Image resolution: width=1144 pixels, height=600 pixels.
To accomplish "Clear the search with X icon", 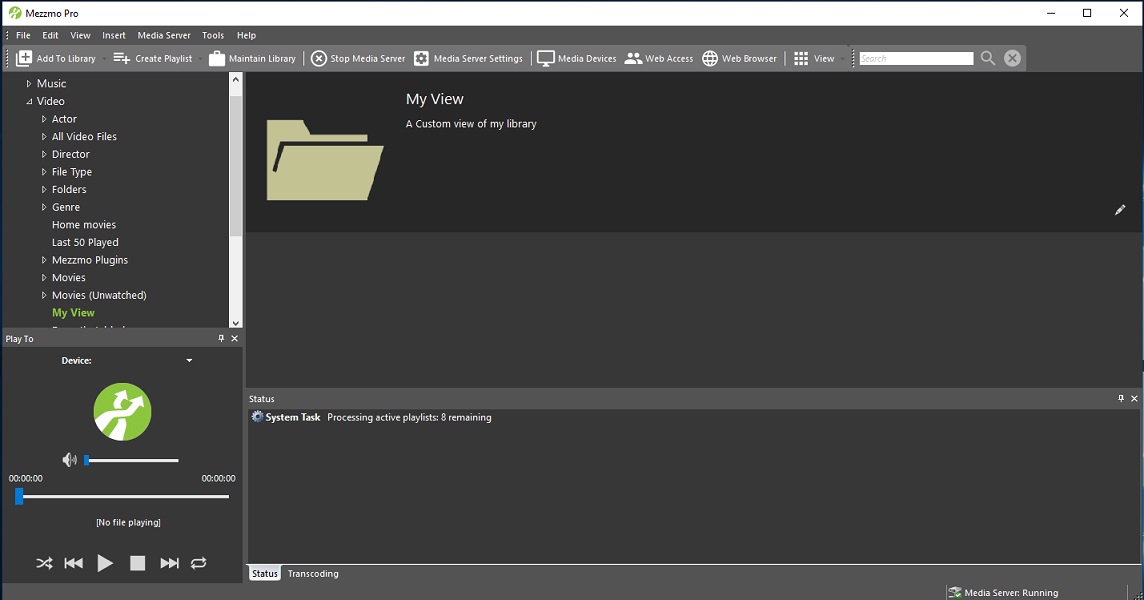I will [1012, 58].
